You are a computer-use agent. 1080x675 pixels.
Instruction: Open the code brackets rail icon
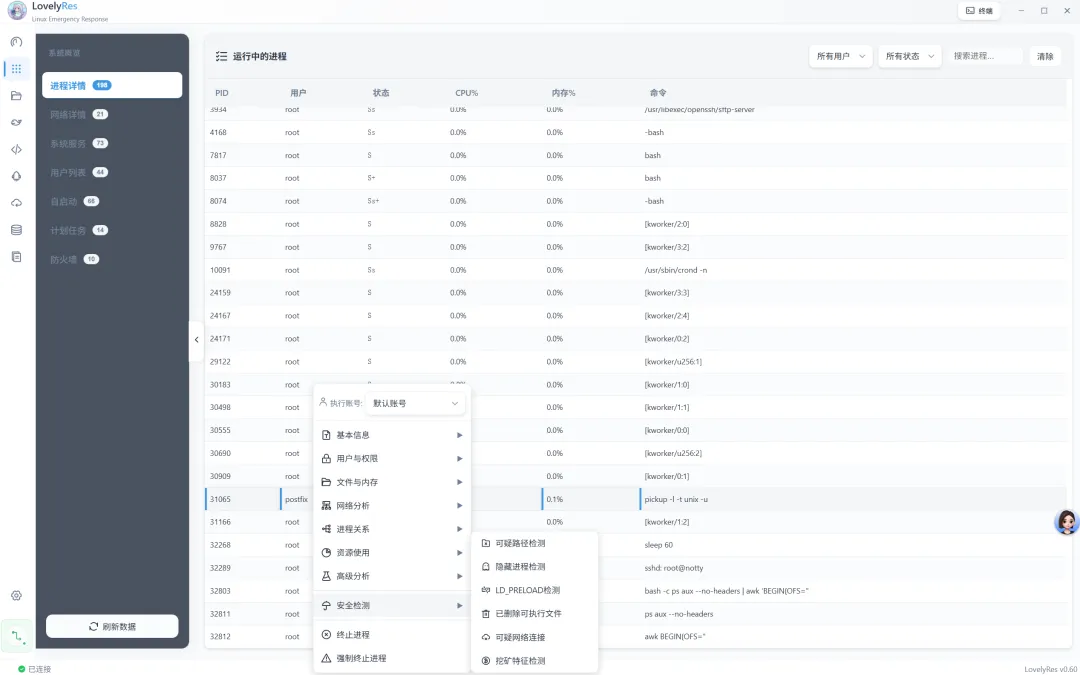point(16,149)
